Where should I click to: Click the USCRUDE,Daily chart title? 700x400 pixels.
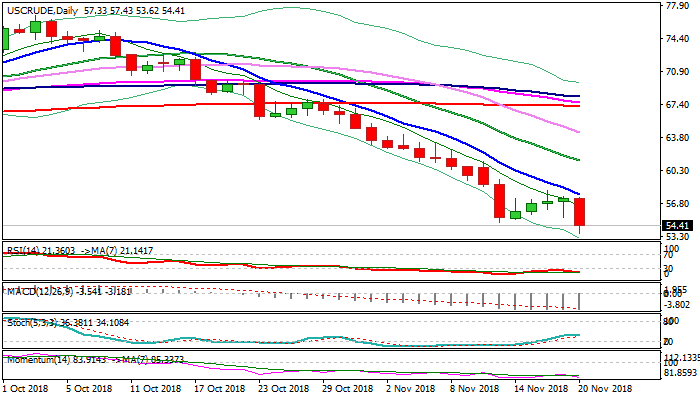pos(38,9)
